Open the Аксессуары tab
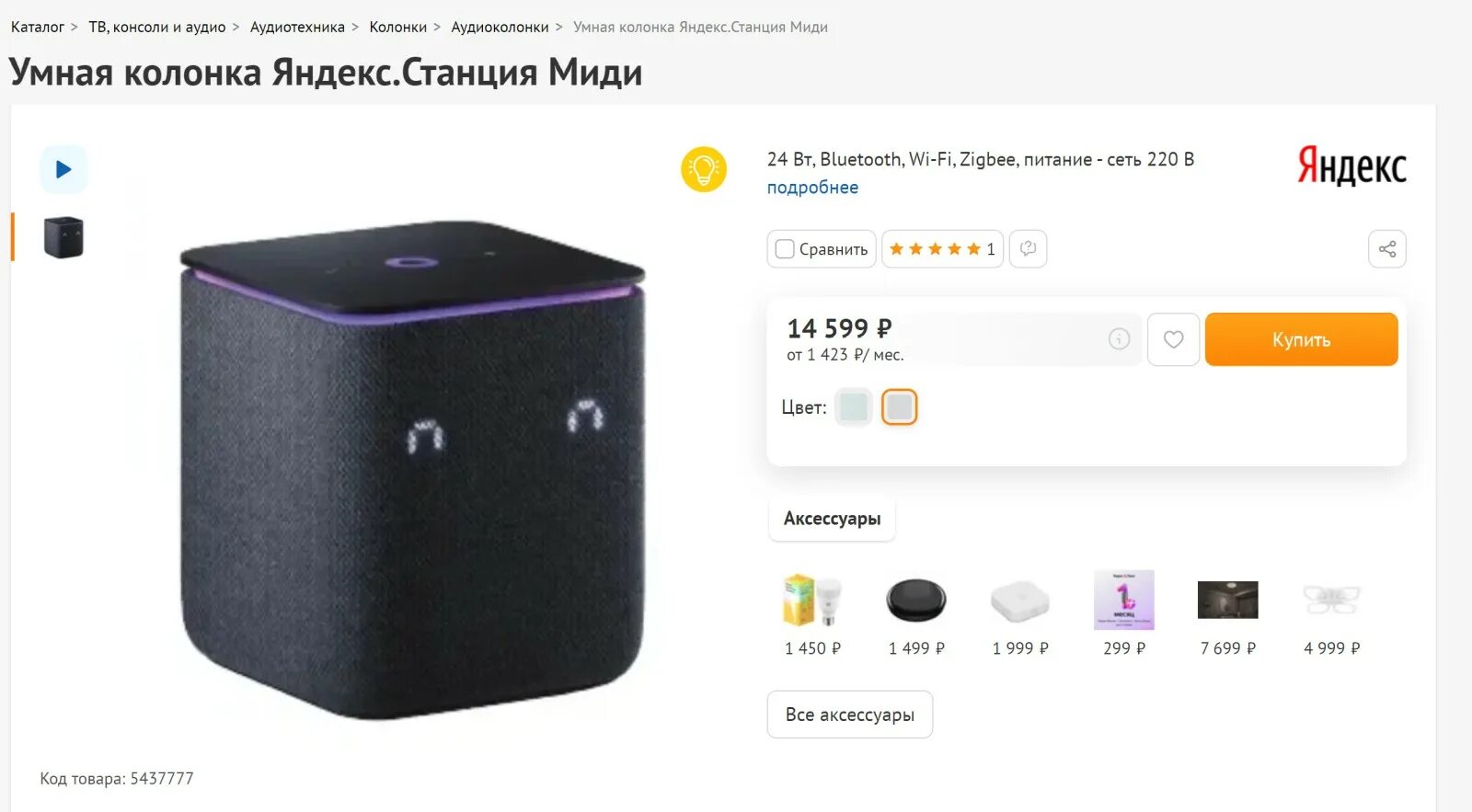This screenshot has height=812, width=1472. click(x=832, y=519)
